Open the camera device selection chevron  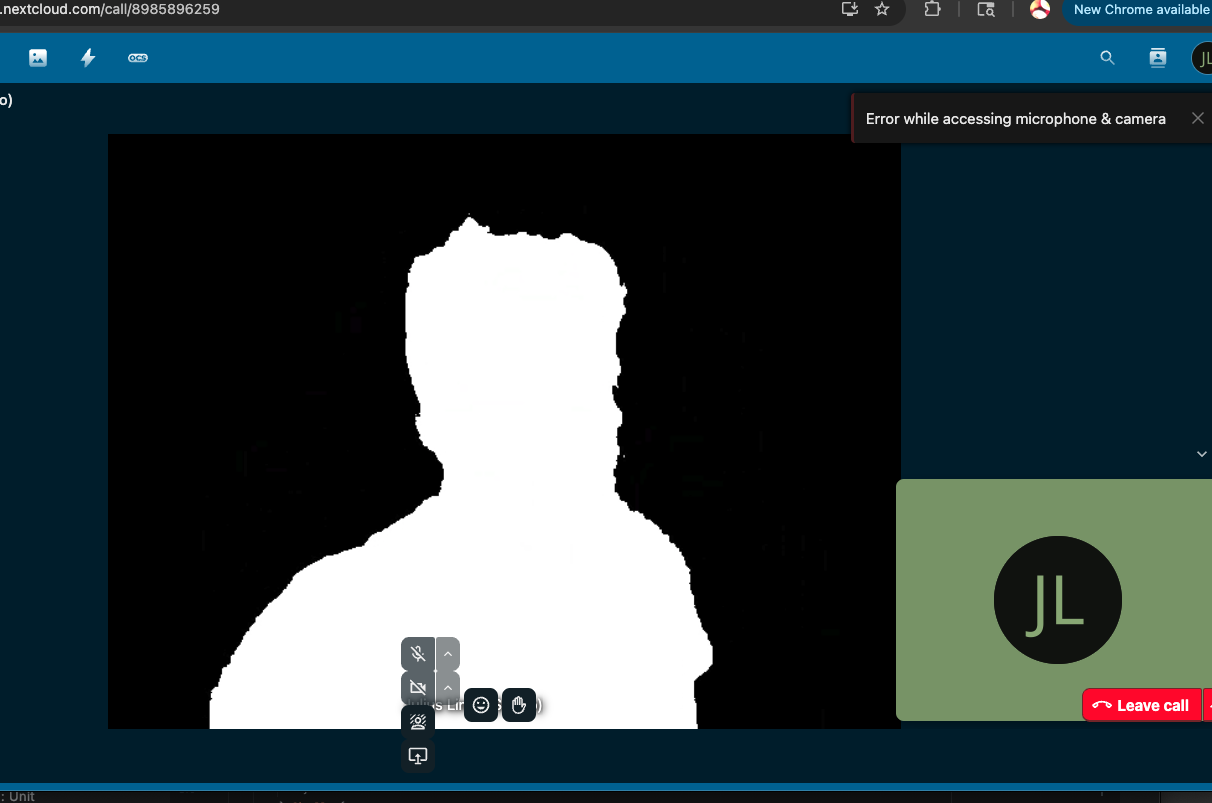coord(447,687)
